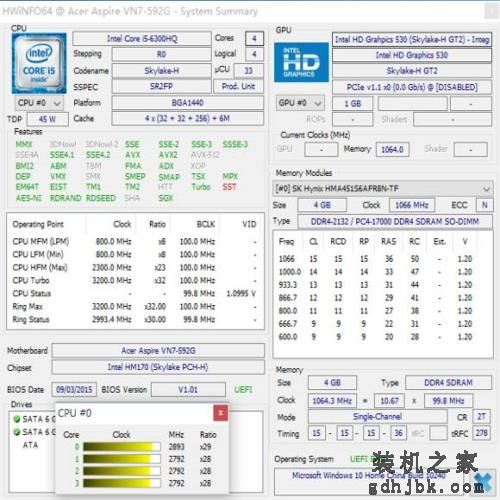Select the µCU 33 value
The height and width of the screenshot is (500, 500).
point(248,71)
